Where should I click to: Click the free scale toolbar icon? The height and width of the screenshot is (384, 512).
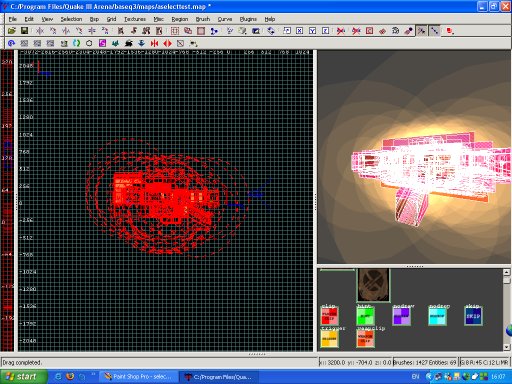(287, 31)
